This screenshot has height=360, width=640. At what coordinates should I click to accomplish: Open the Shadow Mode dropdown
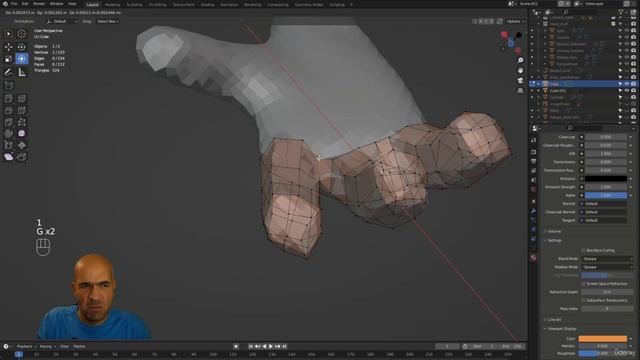click(607, 267)
